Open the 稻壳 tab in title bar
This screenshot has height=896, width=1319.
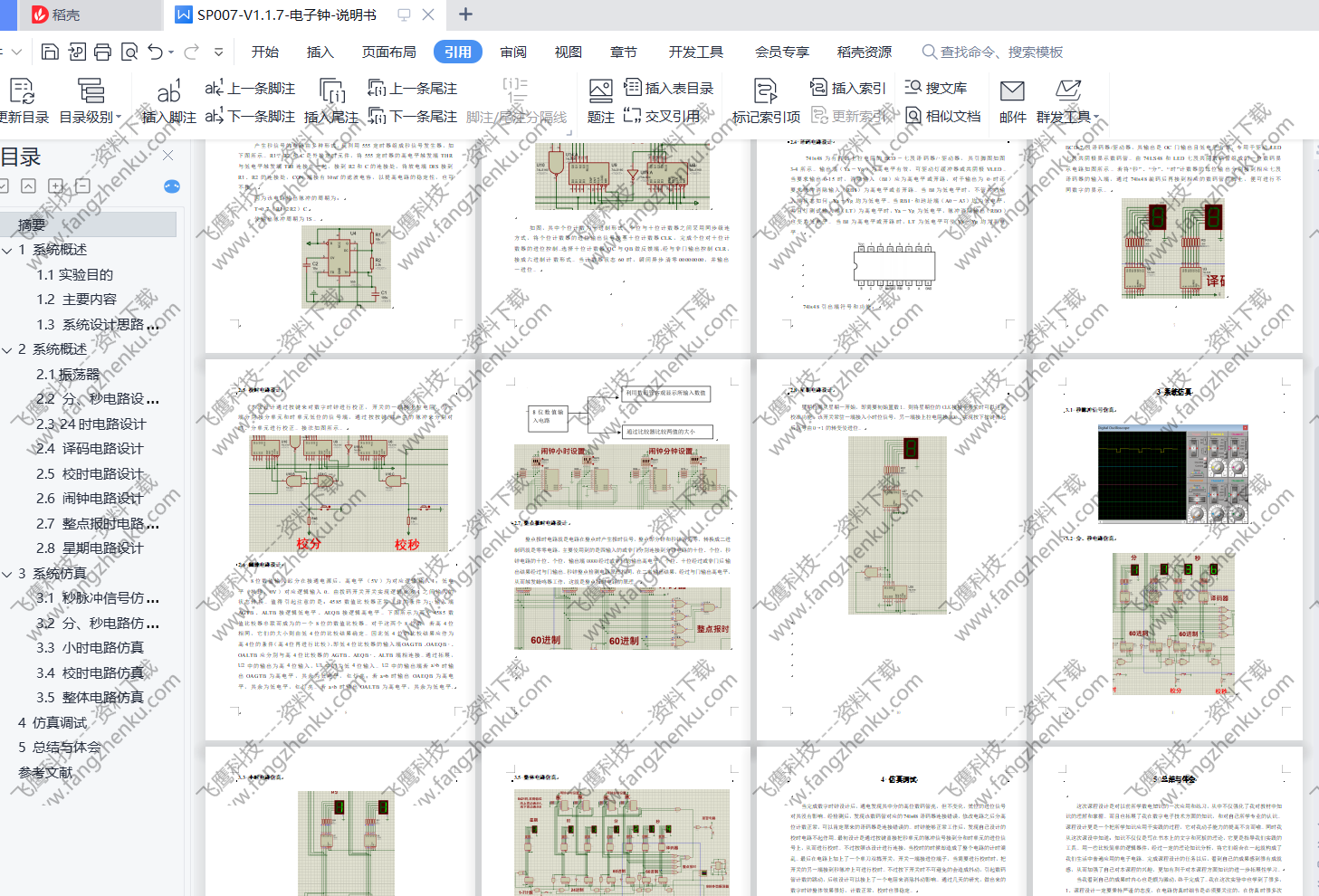pyautogui.click(x=56, y=14)
